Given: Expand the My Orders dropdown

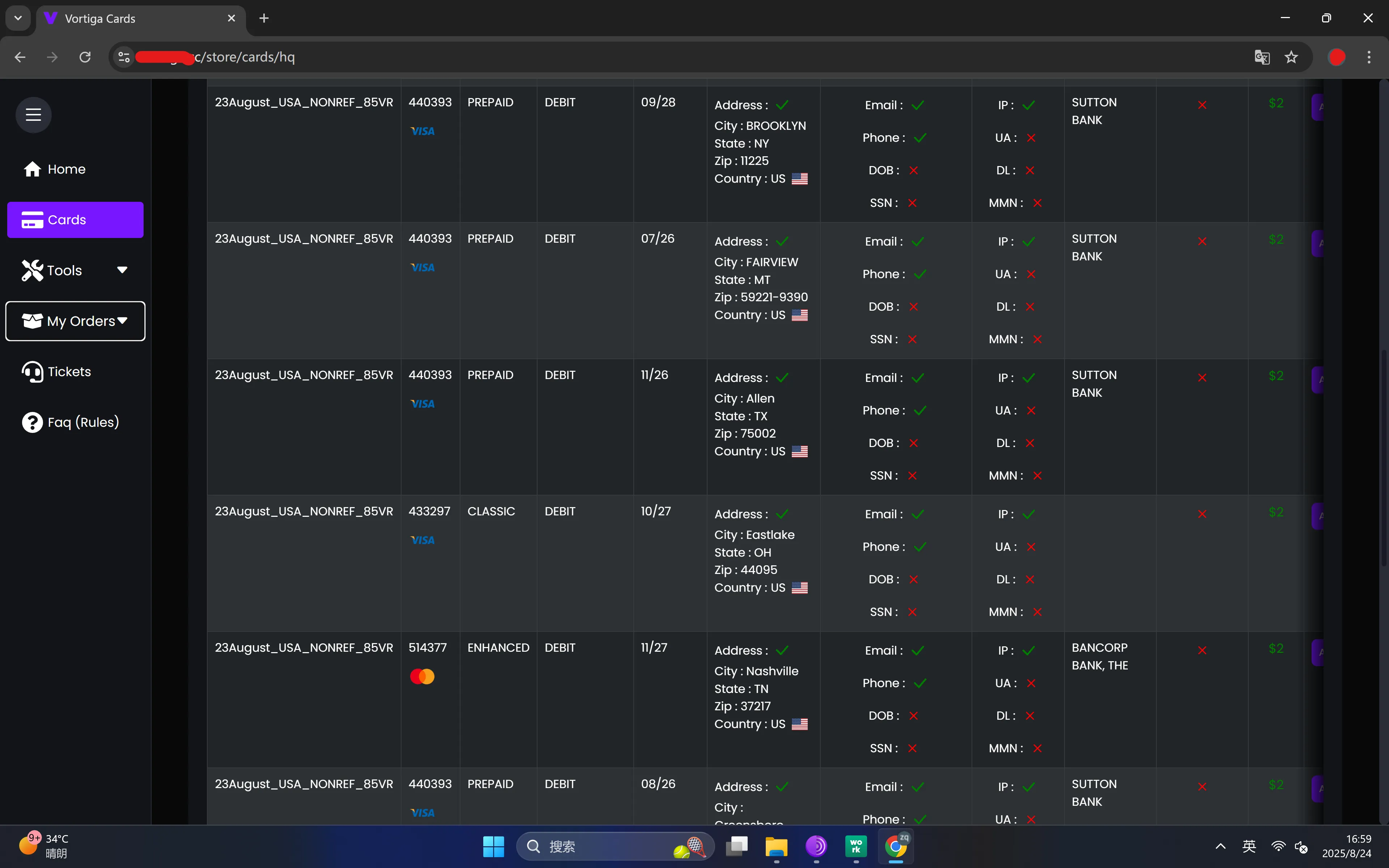Looking at the screenshot, I should point(75,321).
